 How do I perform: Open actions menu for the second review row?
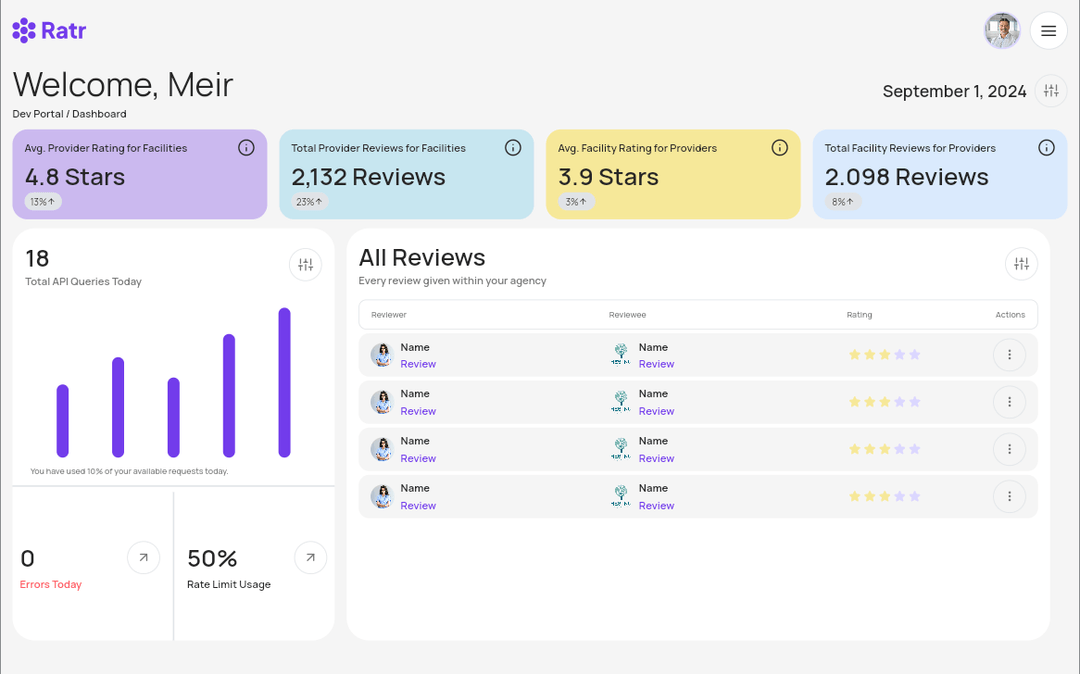(1009, 401)
